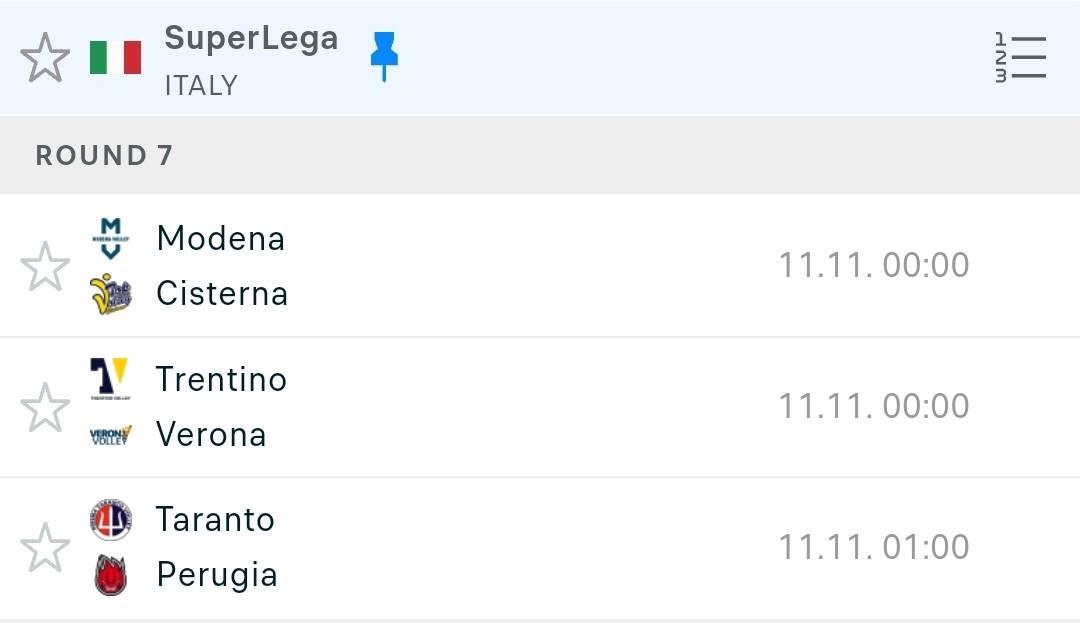
Task: Open the Perugia team name
Action: point(217,575)
